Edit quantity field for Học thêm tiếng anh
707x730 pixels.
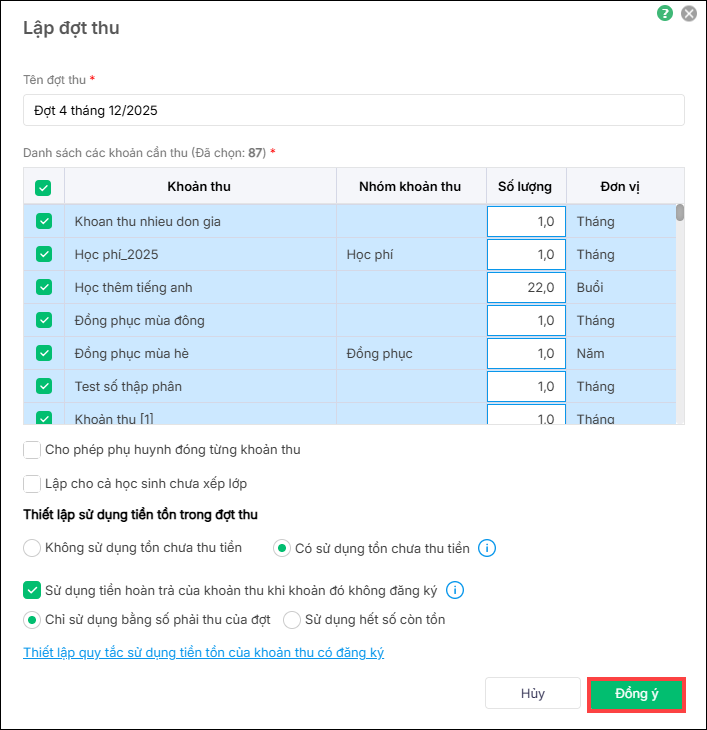[526, 287]
